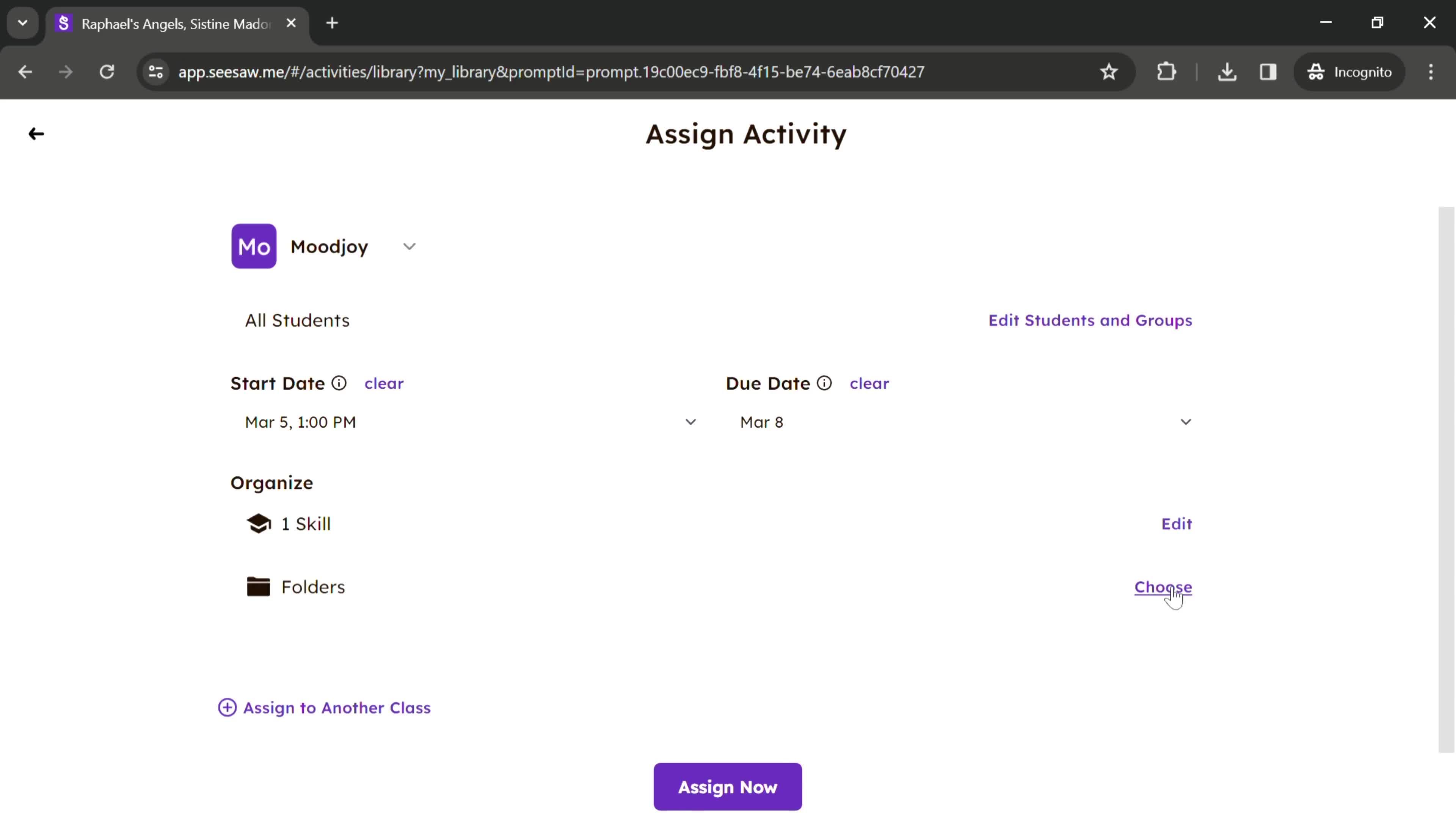Choose a folder for the activity

(1163, 587)
